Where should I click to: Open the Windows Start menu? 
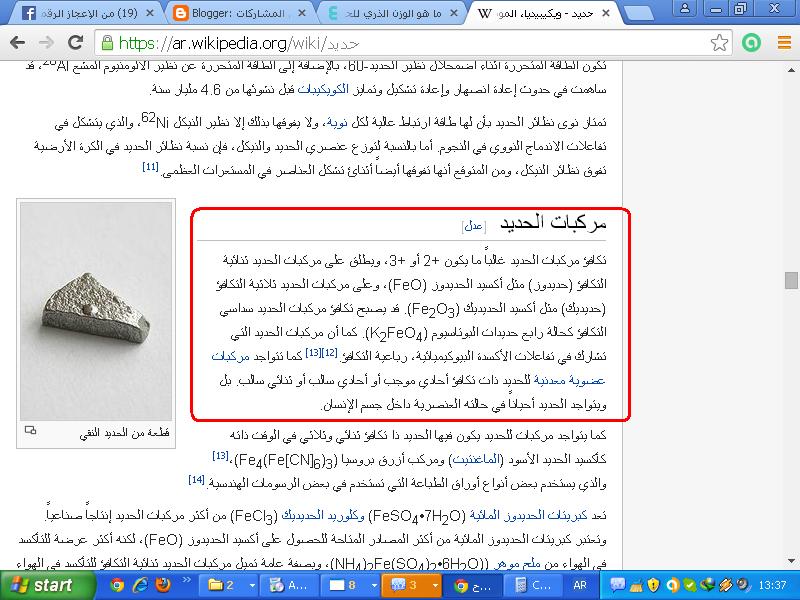click(x=47, y=585)
